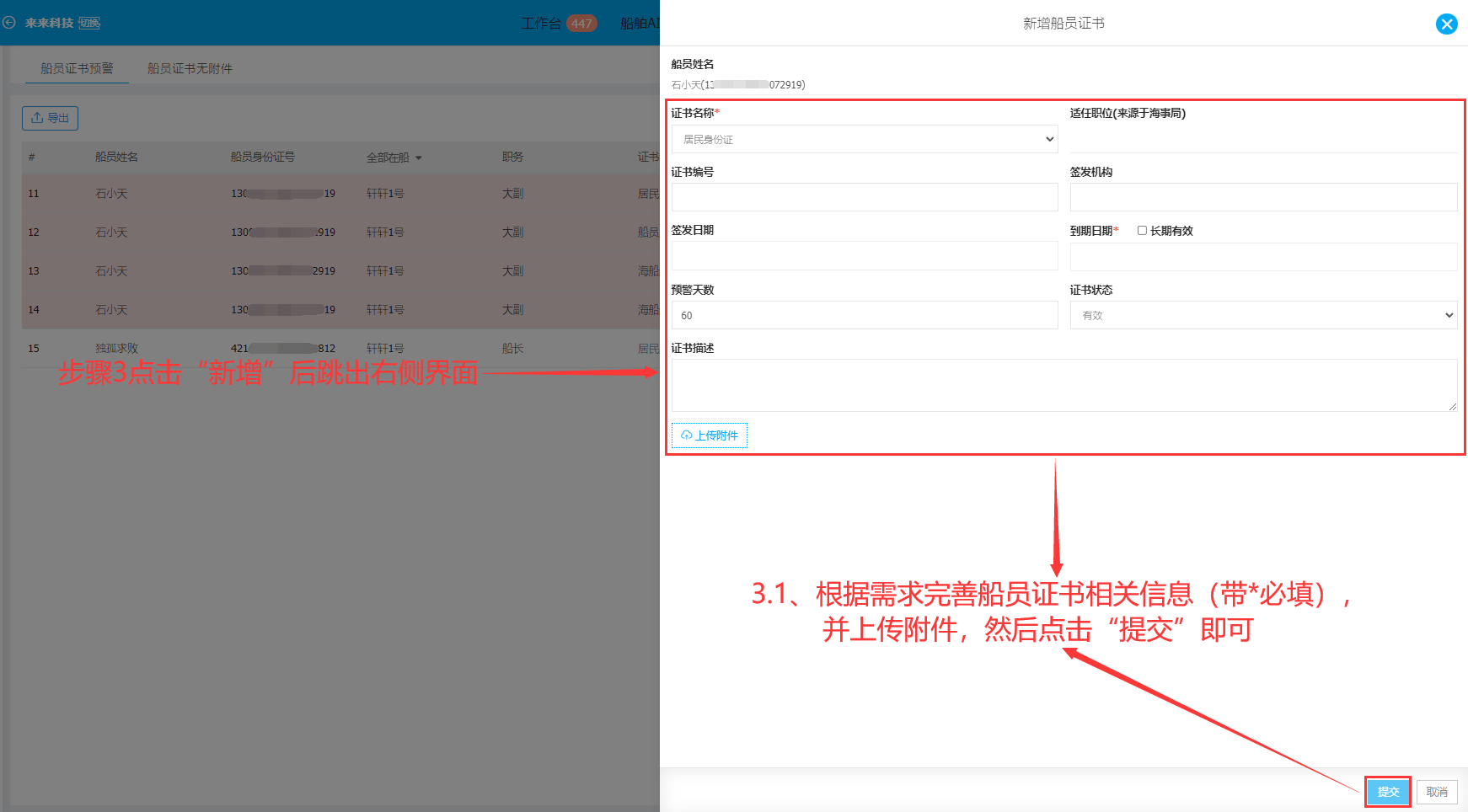Click the 导出 export button
1468x812 pixels.
pos(50,118)
